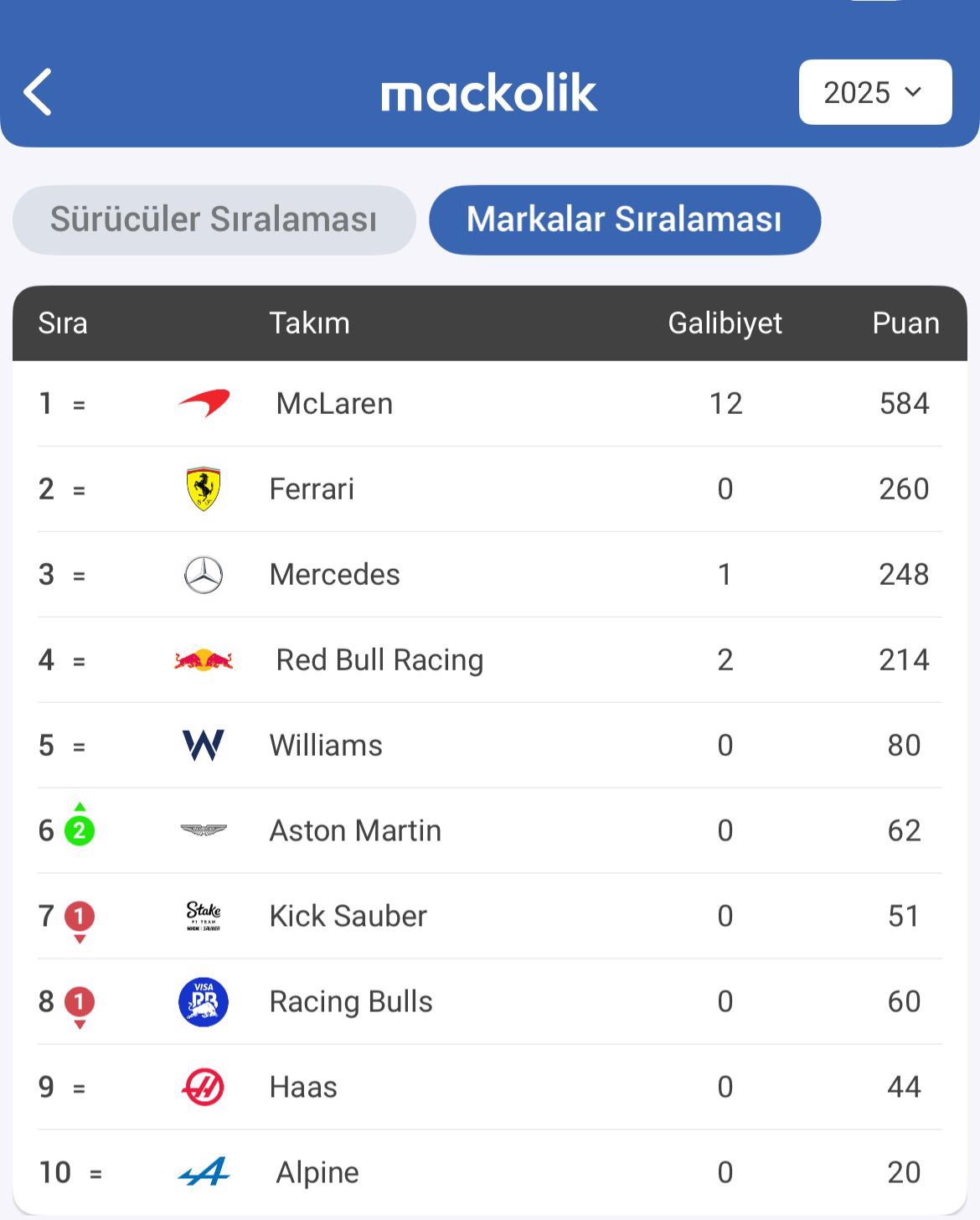The height and width of the screenshot is (1220, 980).
Task: Tap the back arrow icon
Action: tap(38, 92)
